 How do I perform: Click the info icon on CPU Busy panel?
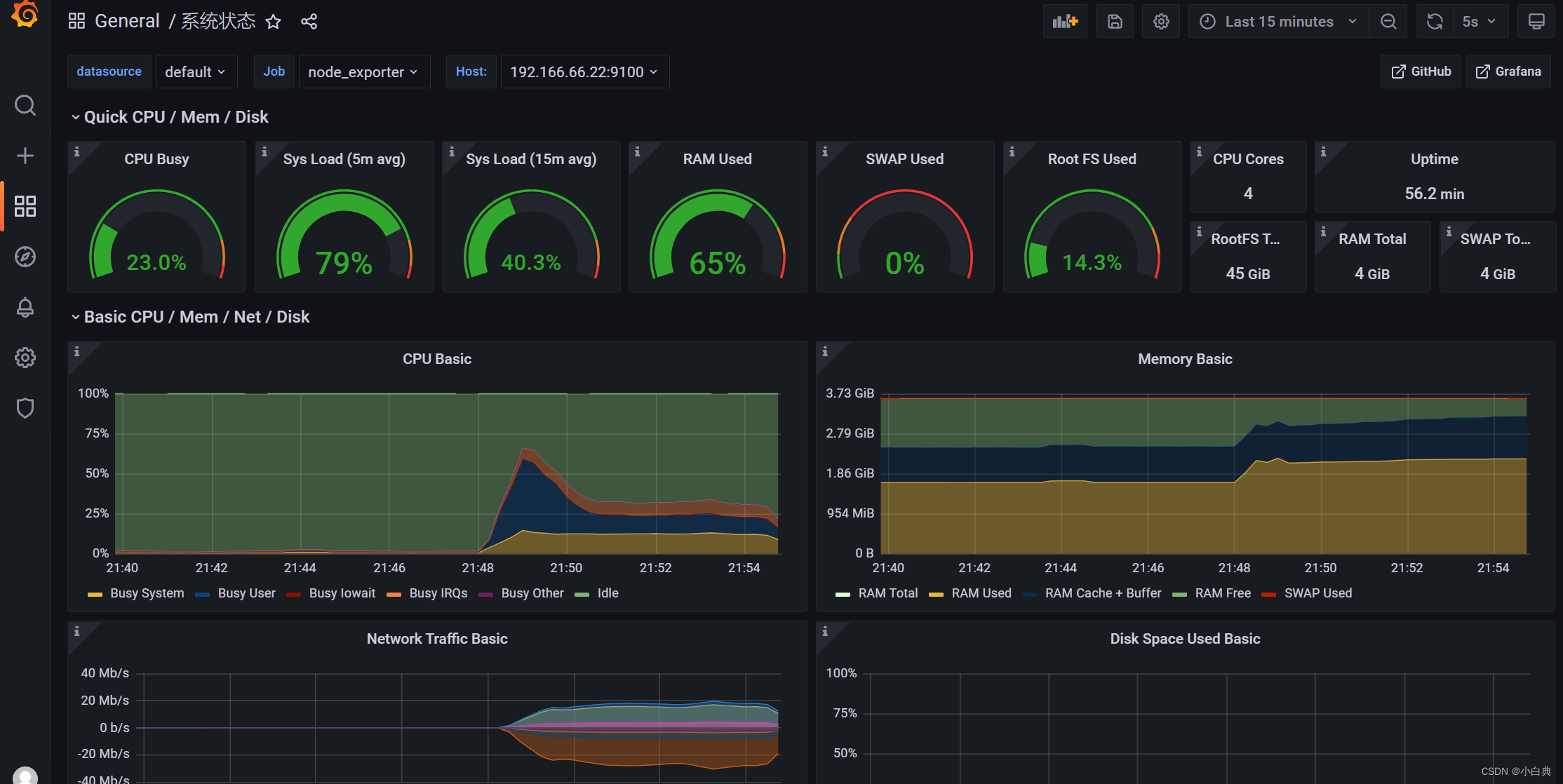(77, 151)
